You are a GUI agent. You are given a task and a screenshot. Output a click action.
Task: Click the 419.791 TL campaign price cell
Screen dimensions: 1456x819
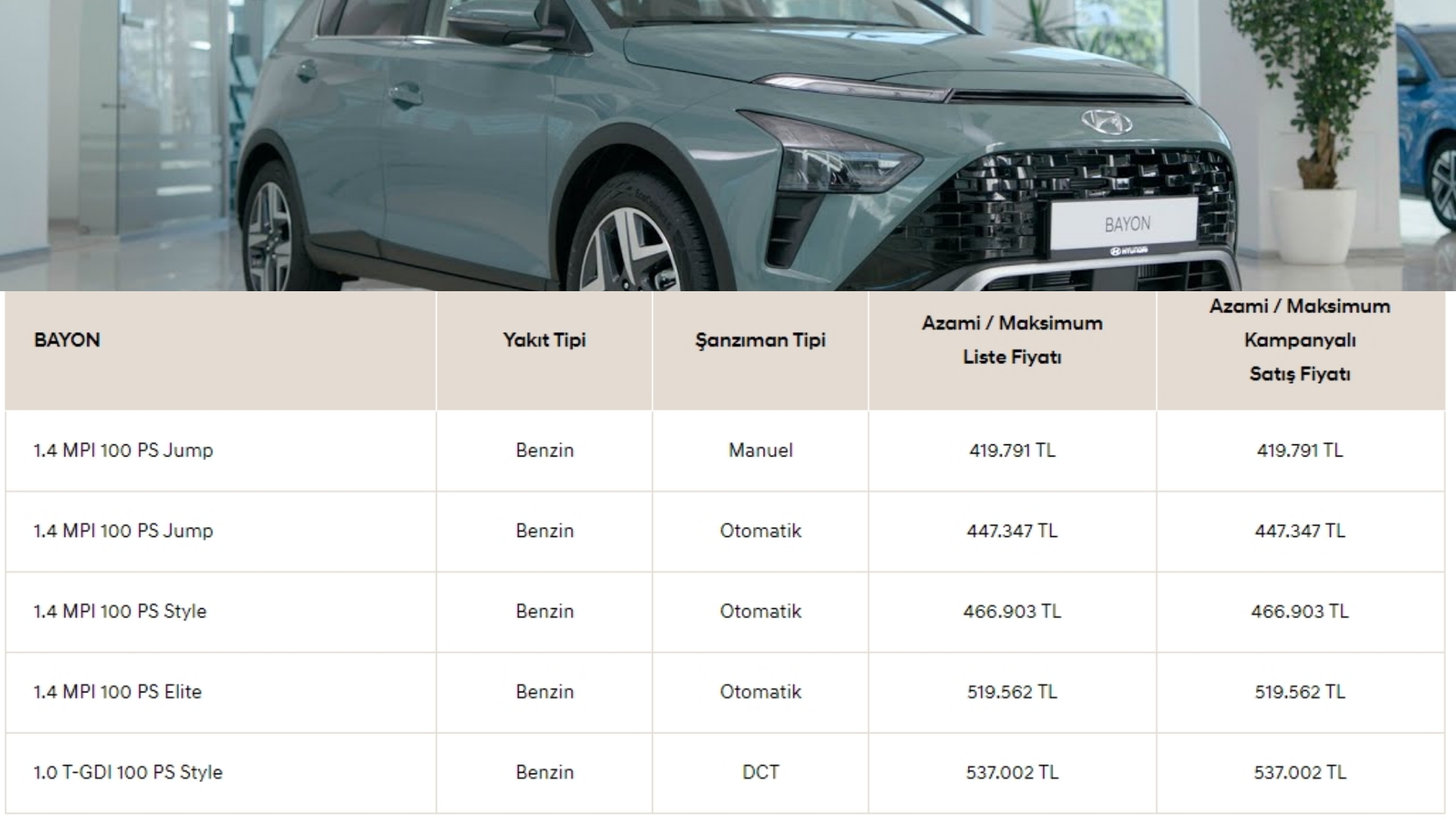[x=1301, y=450]
